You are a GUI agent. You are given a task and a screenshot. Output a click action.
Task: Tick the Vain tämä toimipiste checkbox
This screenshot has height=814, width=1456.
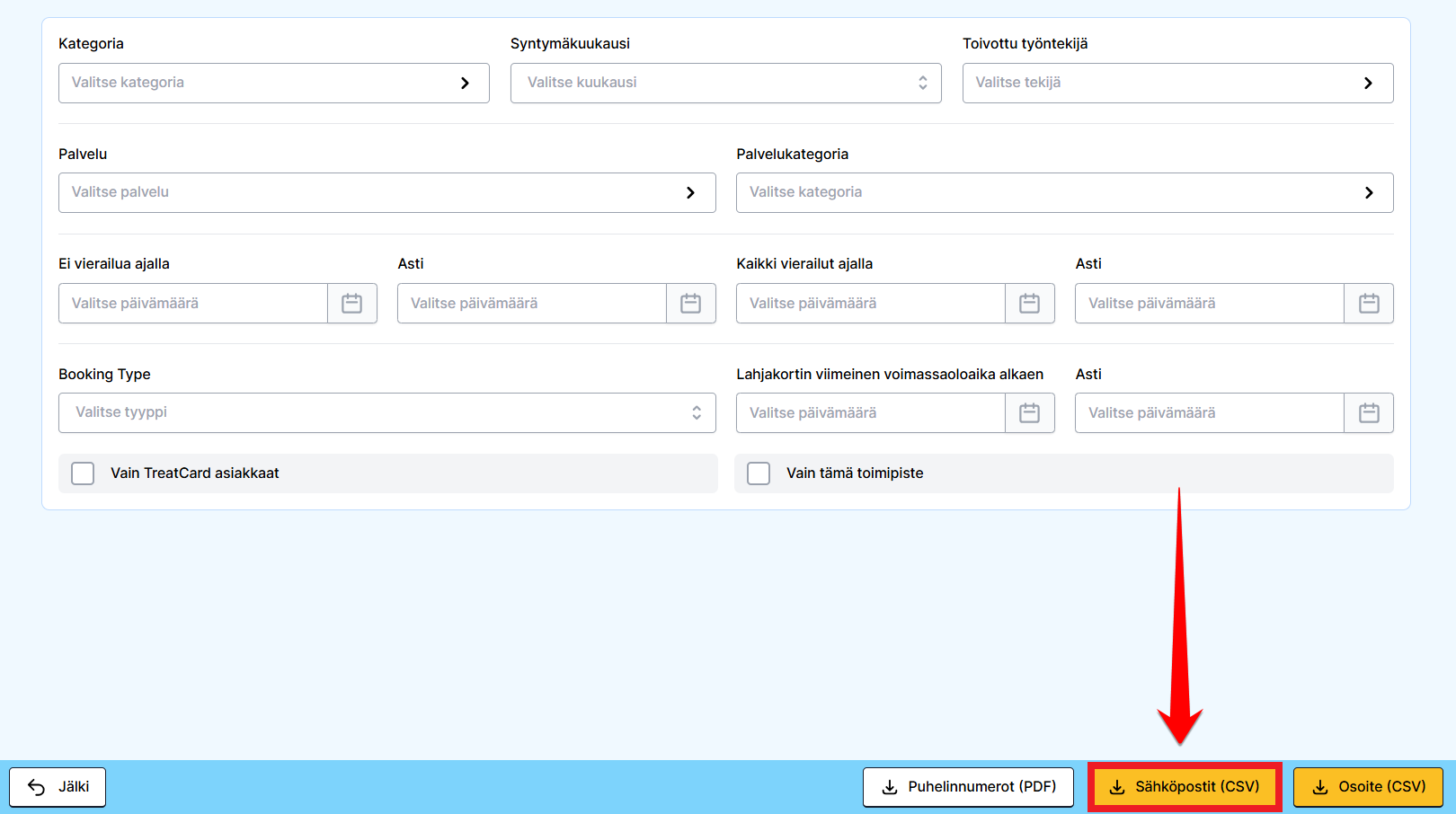pos(759,473)
